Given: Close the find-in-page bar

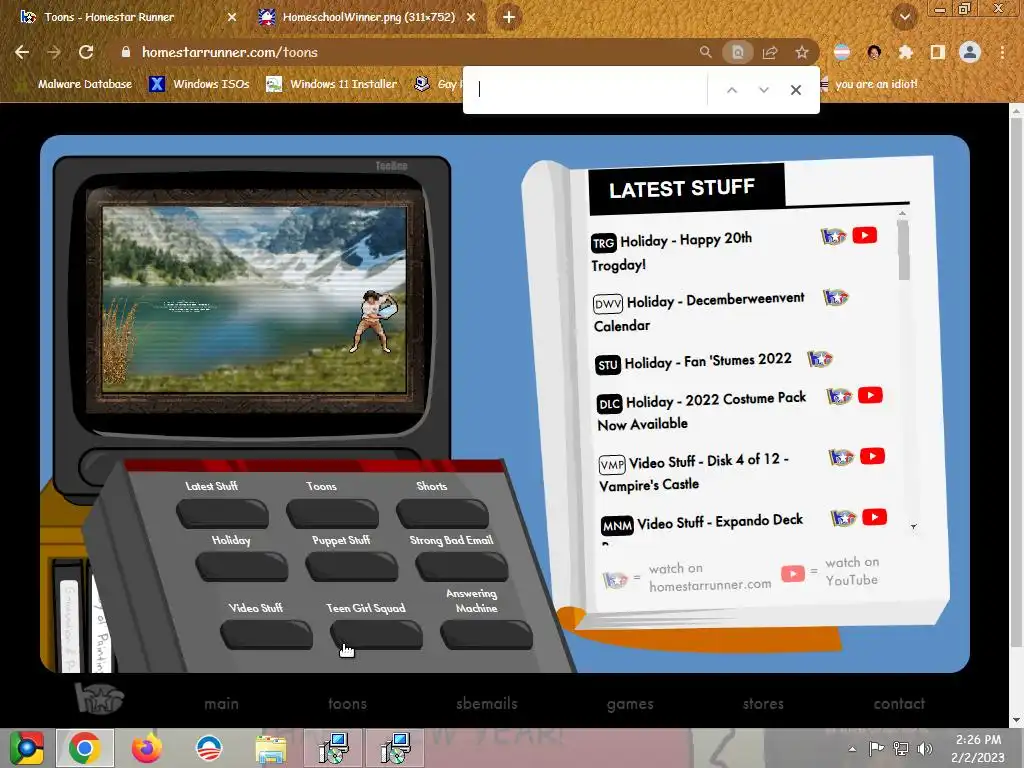Looking at the screenshot, I should (x=795, y=90).
